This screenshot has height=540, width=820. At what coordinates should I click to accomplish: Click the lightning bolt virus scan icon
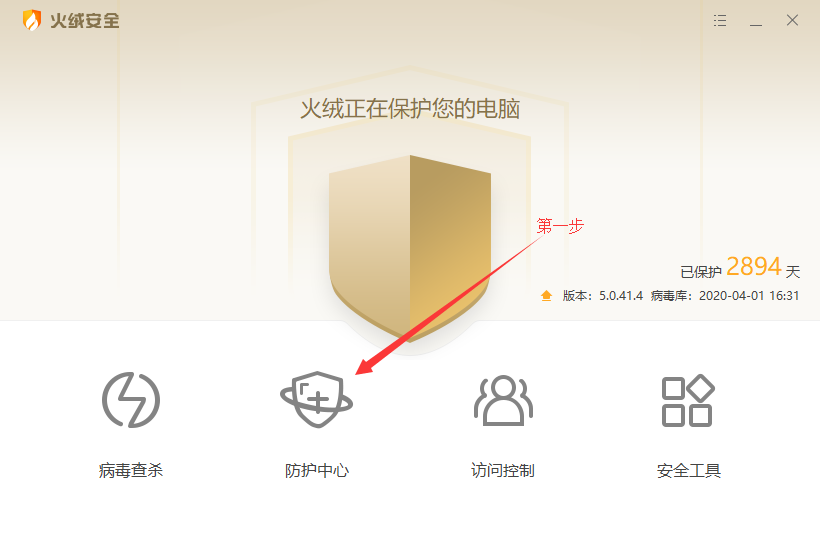coord(131,400)
